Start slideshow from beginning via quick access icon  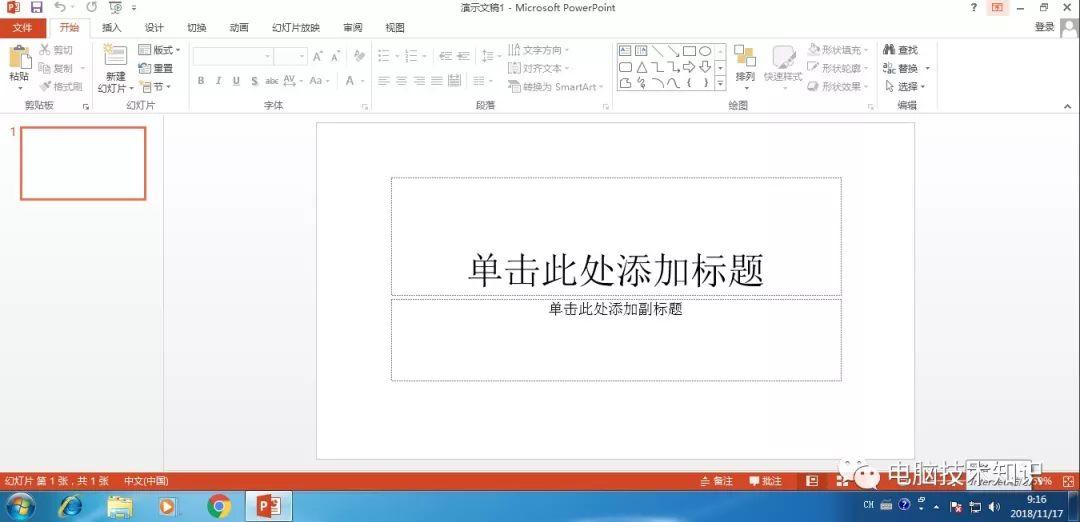click(115, 8)
